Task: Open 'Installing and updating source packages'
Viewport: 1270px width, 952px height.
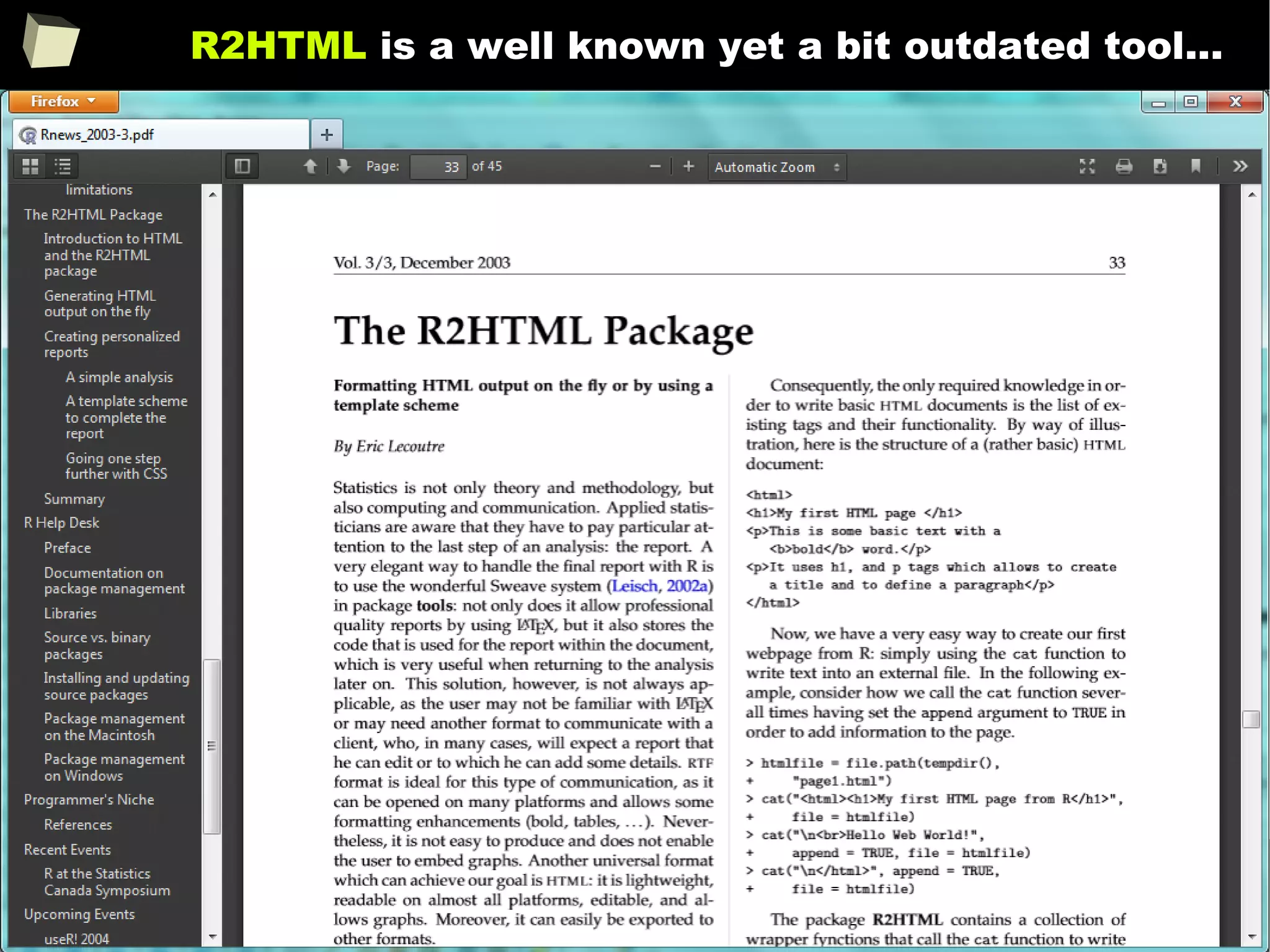Action: coord(117,687)
